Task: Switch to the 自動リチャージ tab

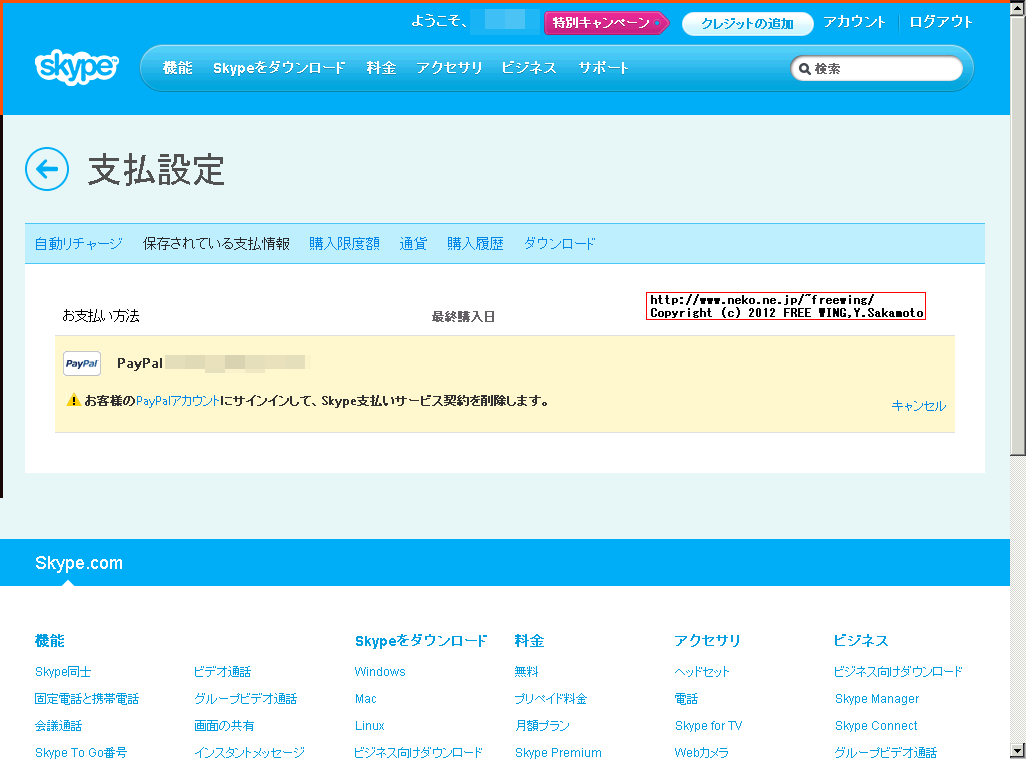Action: point(78,244)
